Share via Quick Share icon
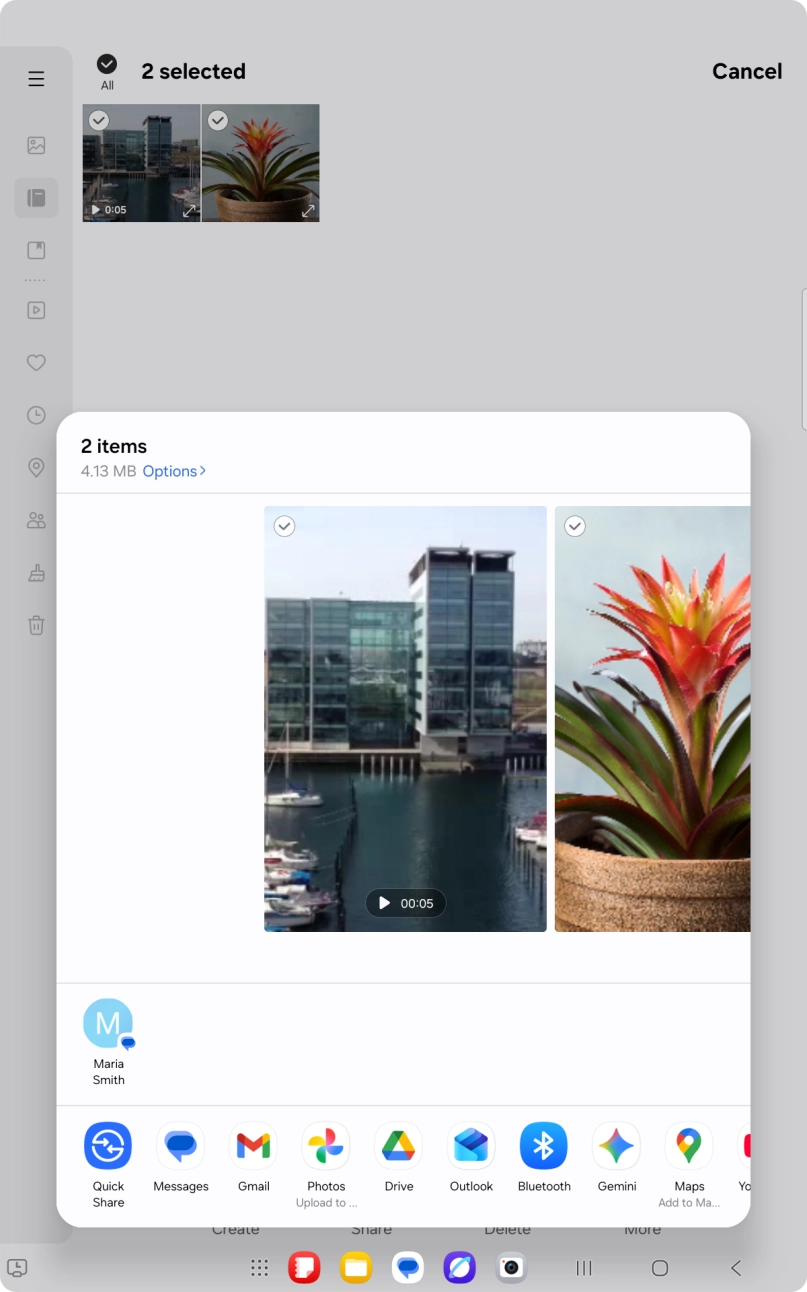Viewport: 807px width, 1292px height. [108, 1146]
